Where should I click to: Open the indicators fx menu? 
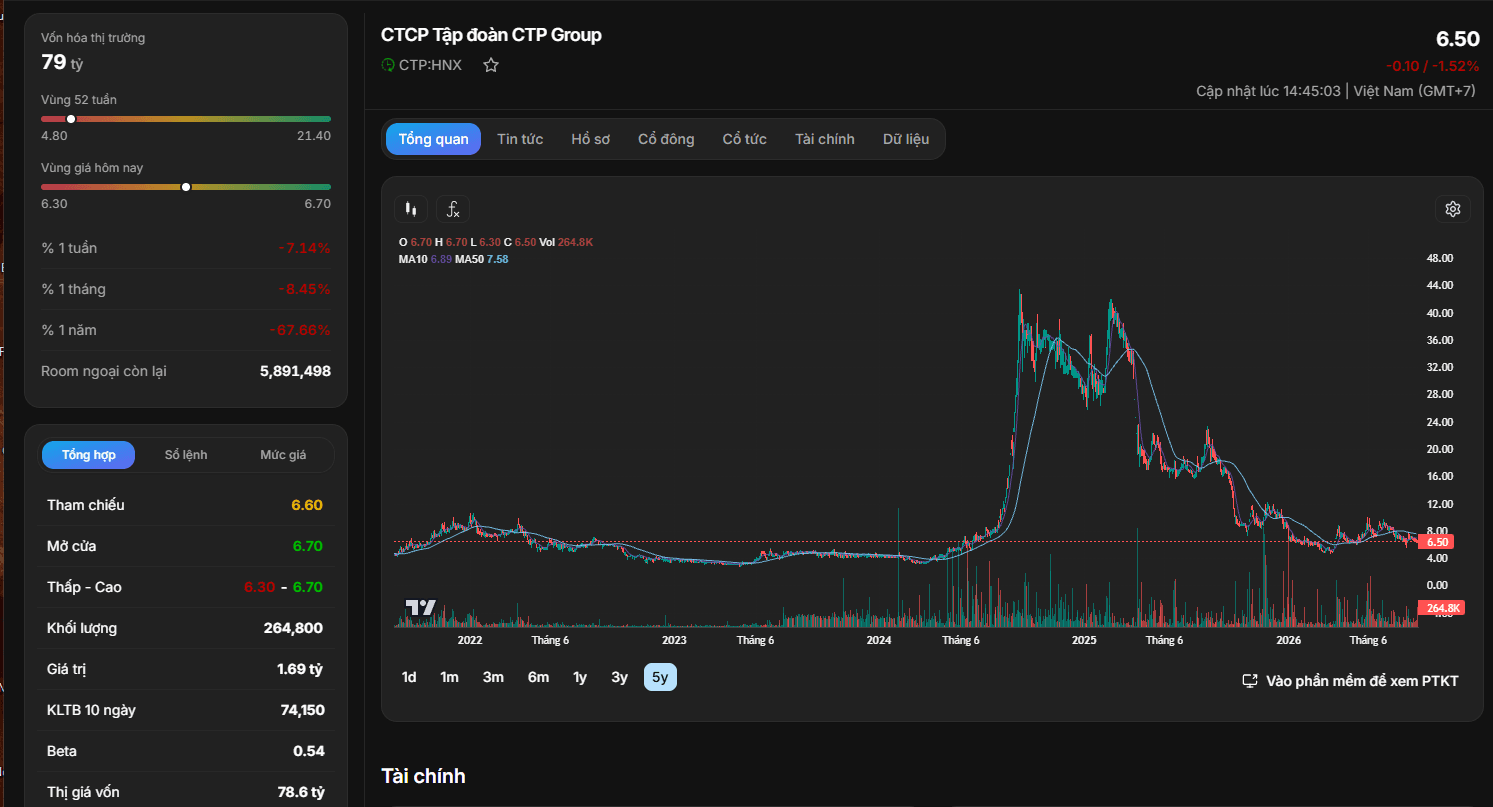(x=453, y=209)
